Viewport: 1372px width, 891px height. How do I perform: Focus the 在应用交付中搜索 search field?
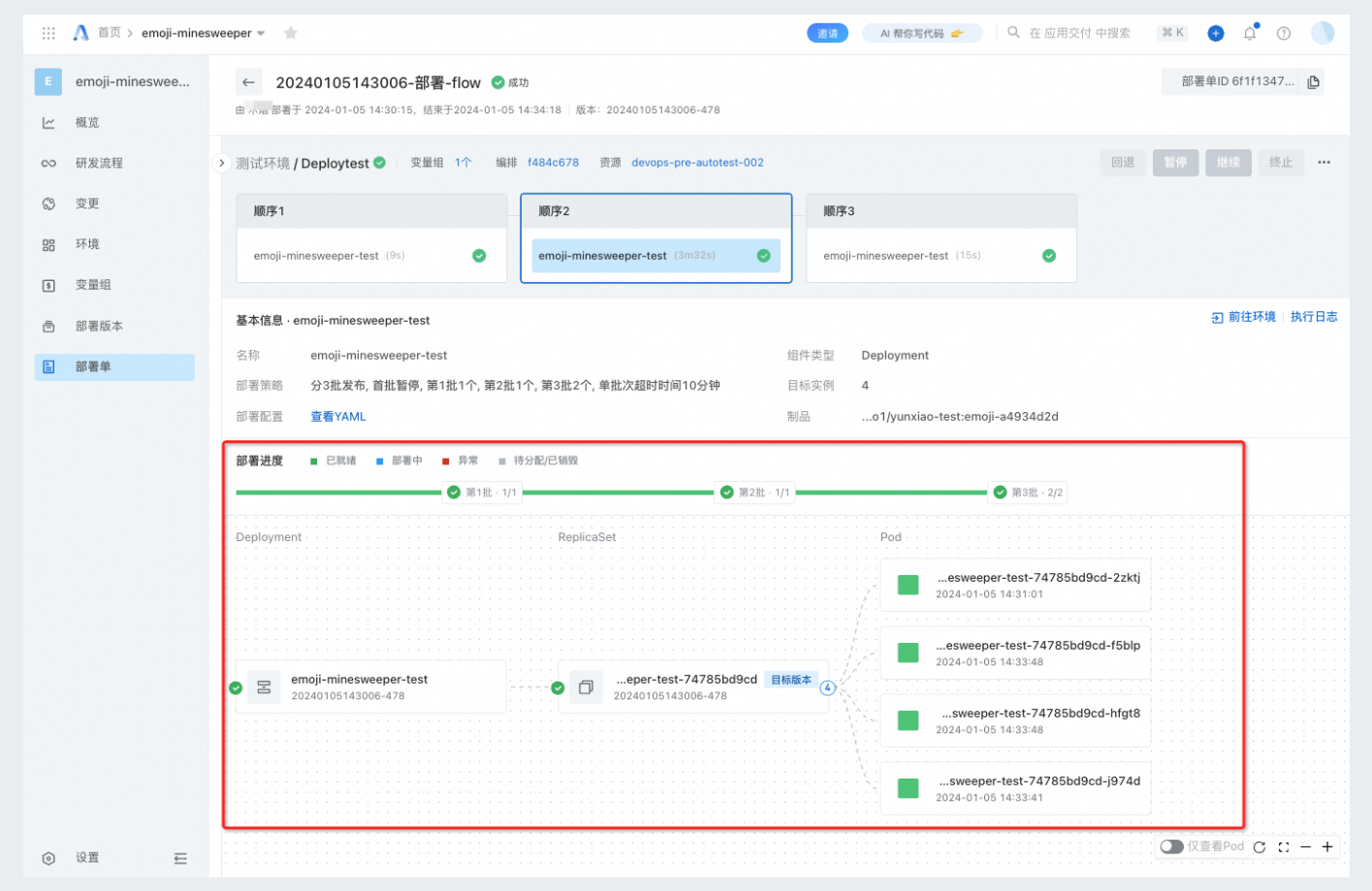click(x=1079, y=33)
